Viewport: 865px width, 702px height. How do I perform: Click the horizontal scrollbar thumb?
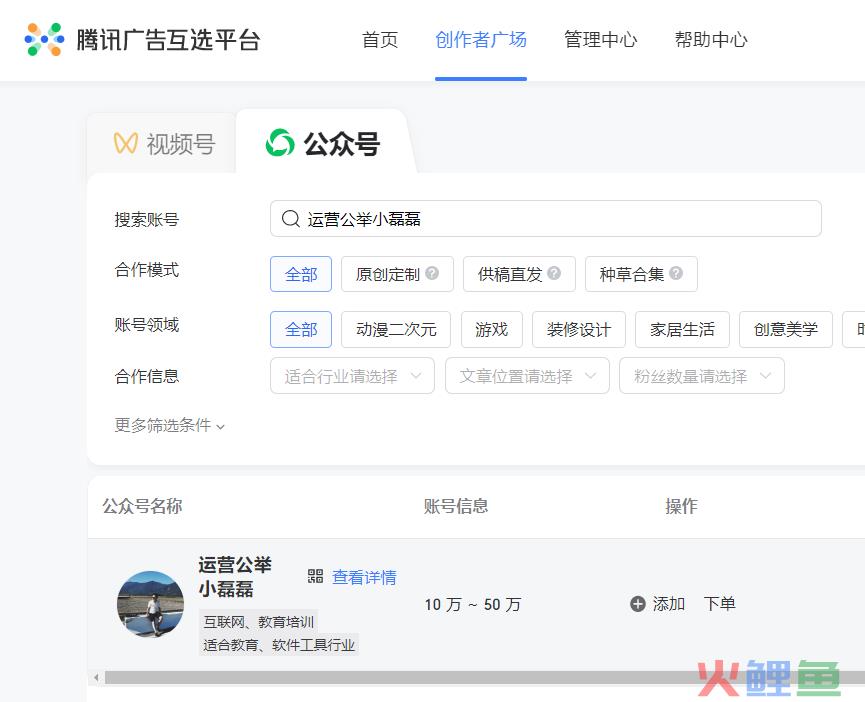[485, 677]
